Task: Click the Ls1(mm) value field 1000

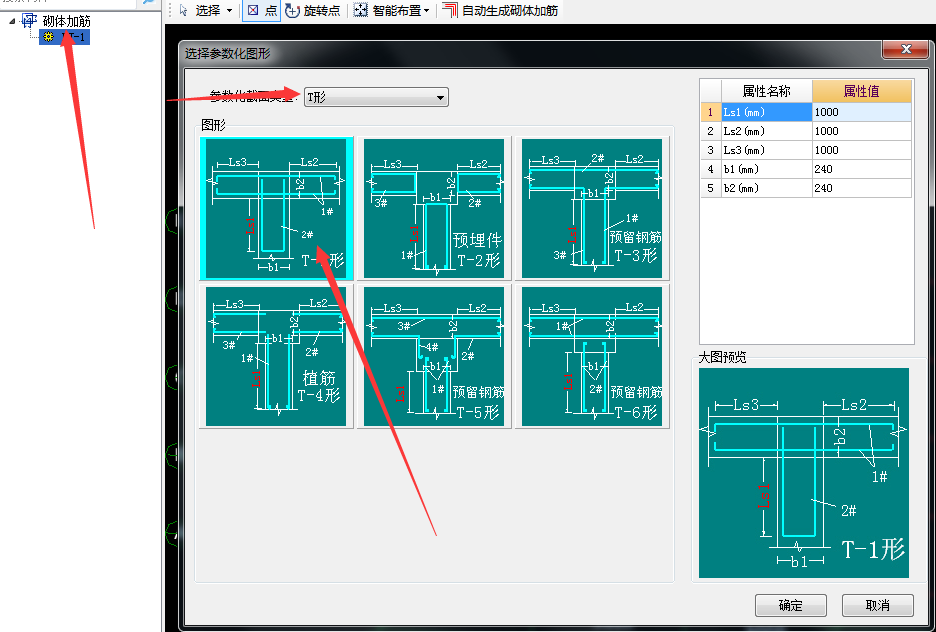Action: click(x=861, y=112)
